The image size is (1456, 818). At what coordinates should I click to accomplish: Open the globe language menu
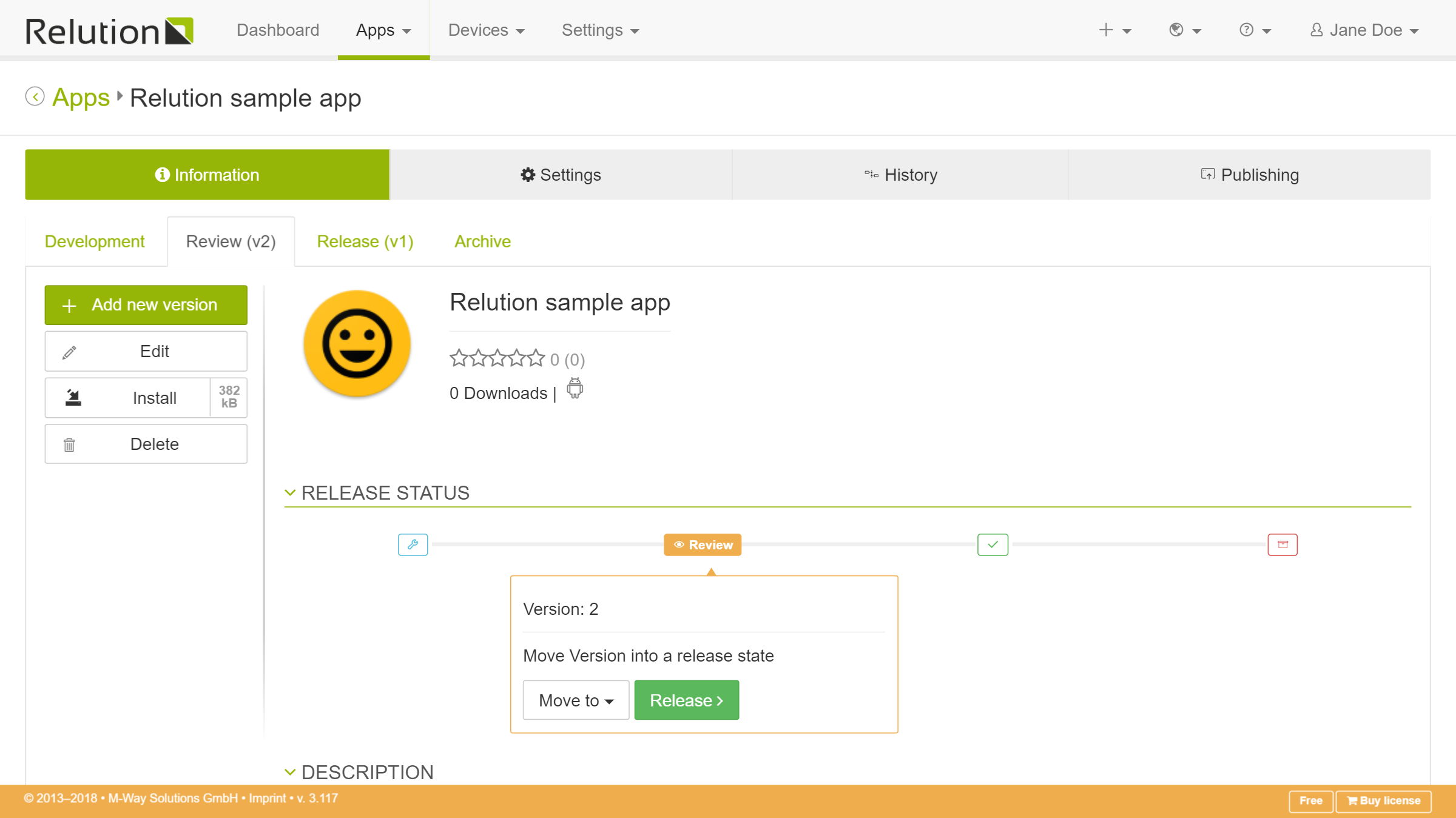point(1184,30)
